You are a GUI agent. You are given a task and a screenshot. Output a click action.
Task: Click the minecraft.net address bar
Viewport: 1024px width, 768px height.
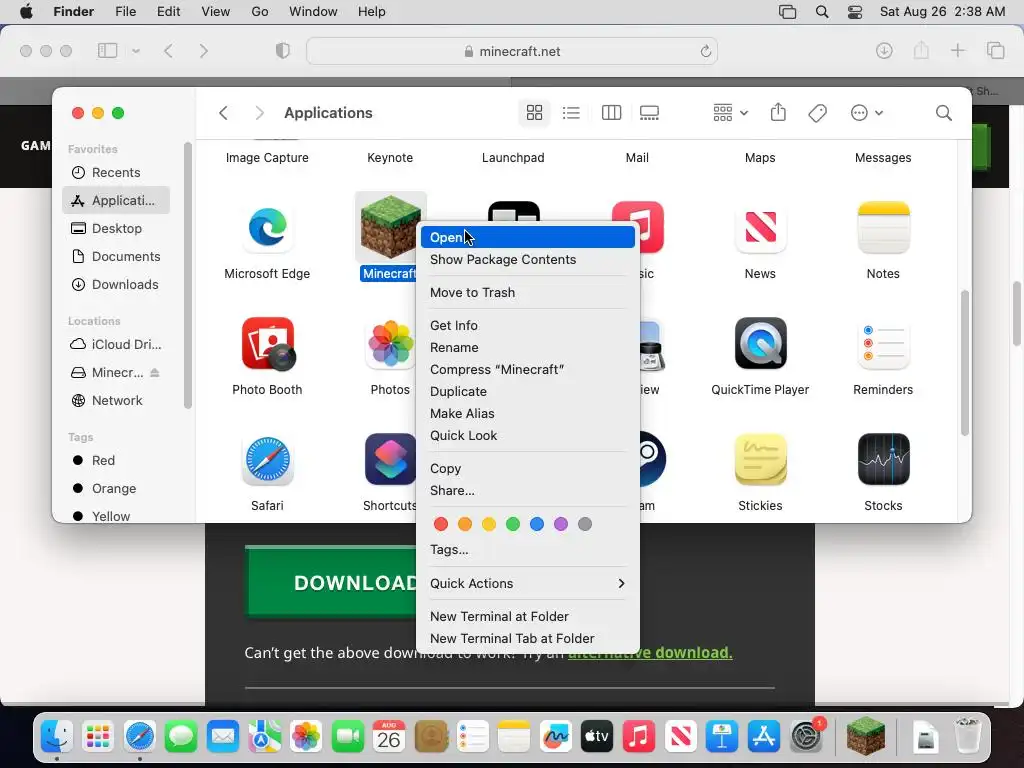click(512, 51)
